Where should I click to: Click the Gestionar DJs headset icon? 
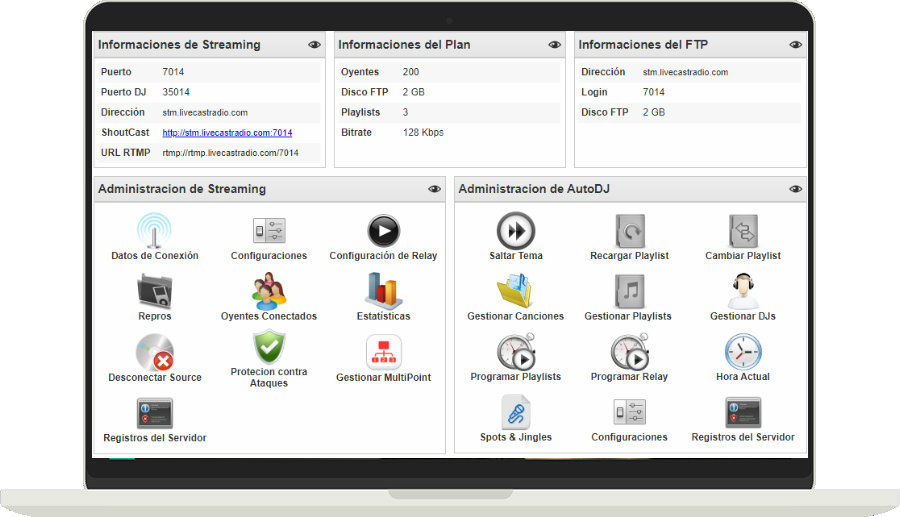[743, 291]
